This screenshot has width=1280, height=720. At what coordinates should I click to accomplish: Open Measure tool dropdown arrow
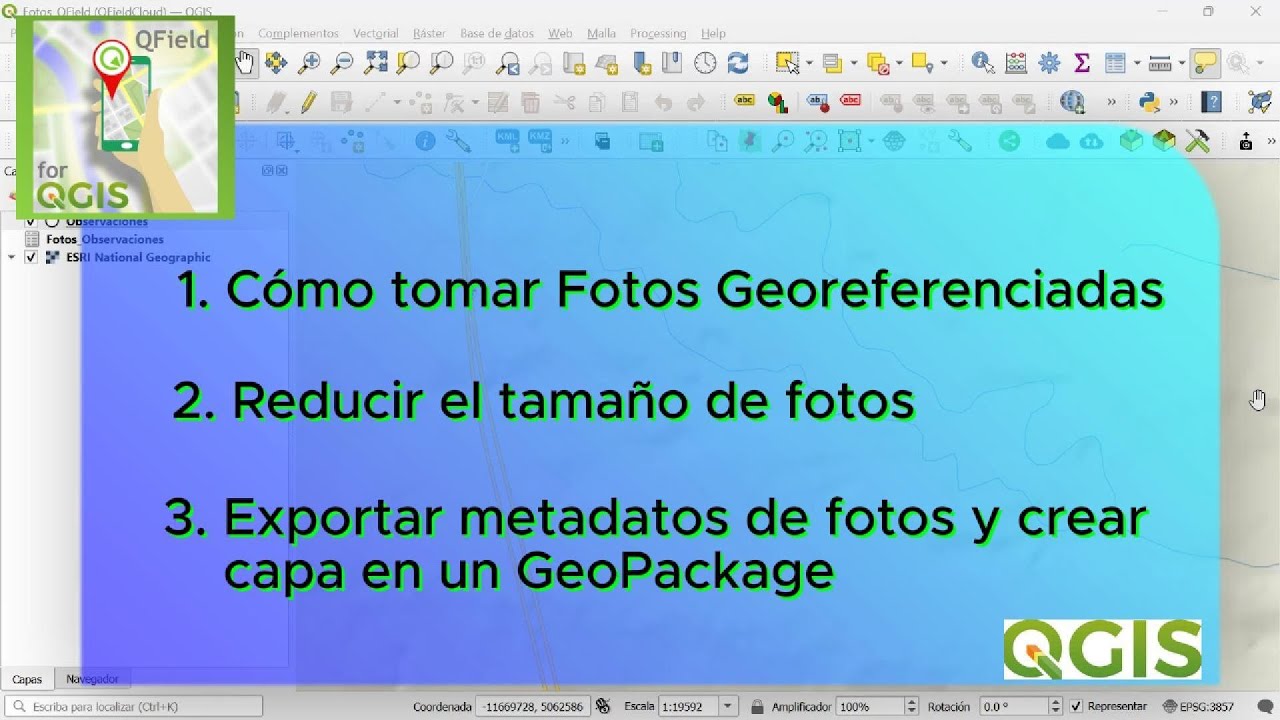pos(1181,63)
